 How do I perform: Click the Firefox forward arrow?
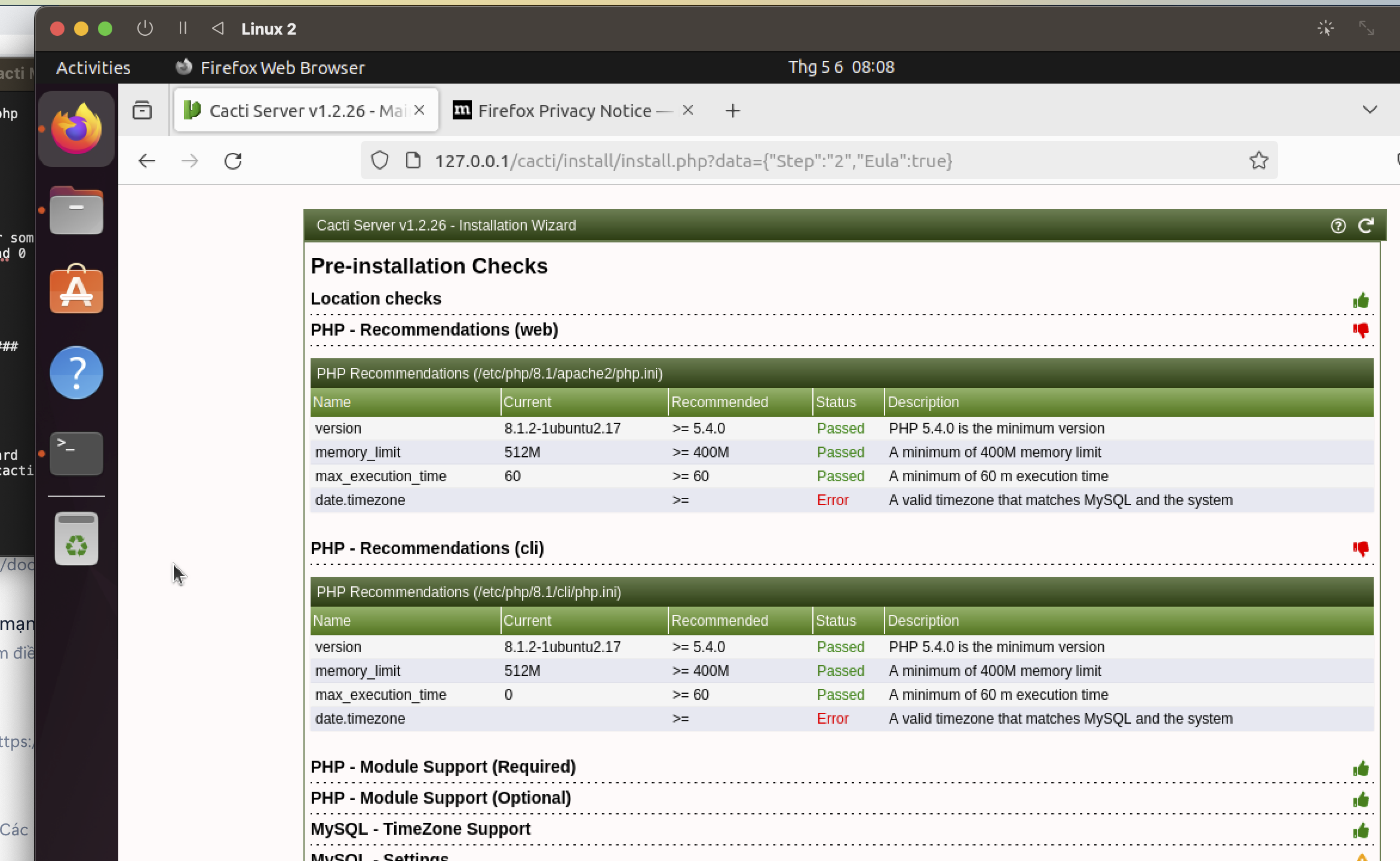189,161
